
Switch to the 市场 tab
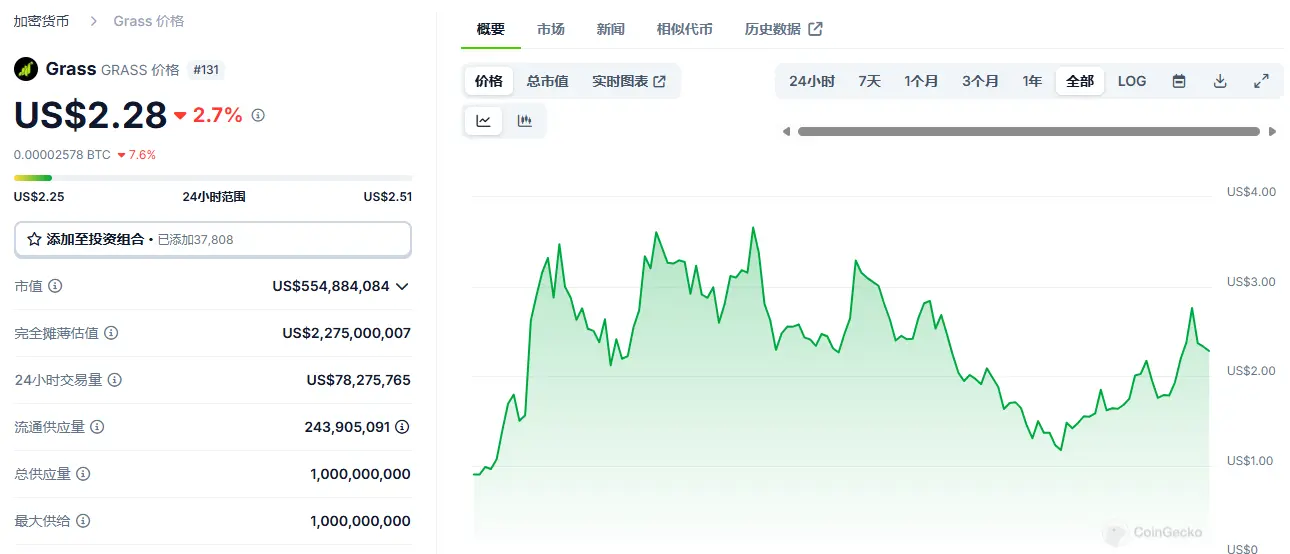[x=551, y=29]
